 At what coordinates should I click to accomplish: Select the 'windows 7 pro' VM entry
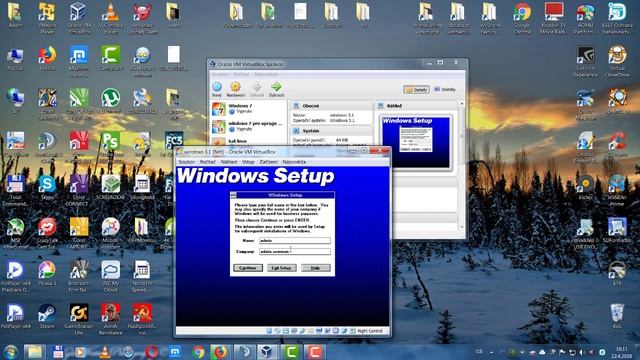(x=248, y=126)
